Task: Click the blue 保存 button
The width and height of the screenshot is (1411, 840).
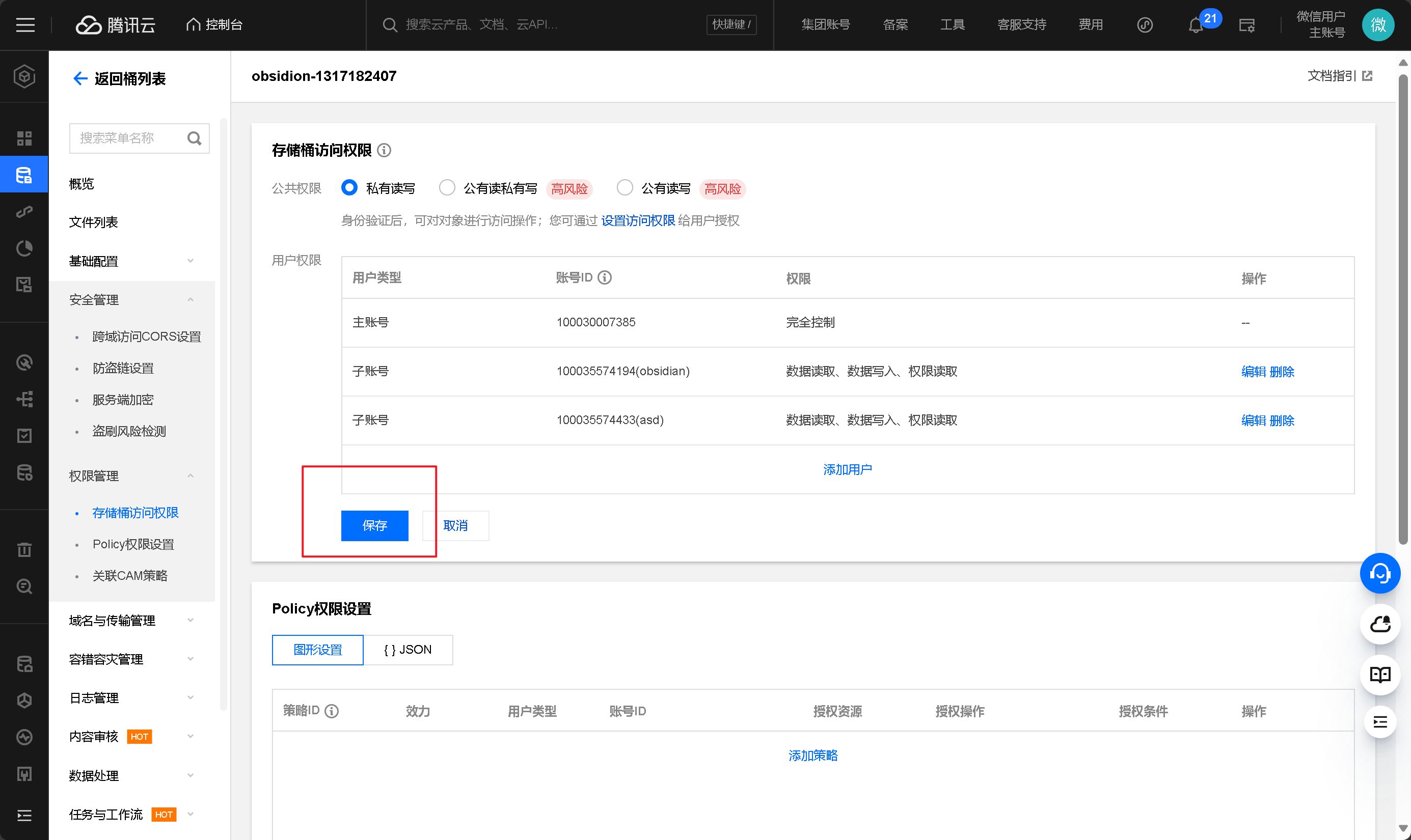Action: pos(374,525)
